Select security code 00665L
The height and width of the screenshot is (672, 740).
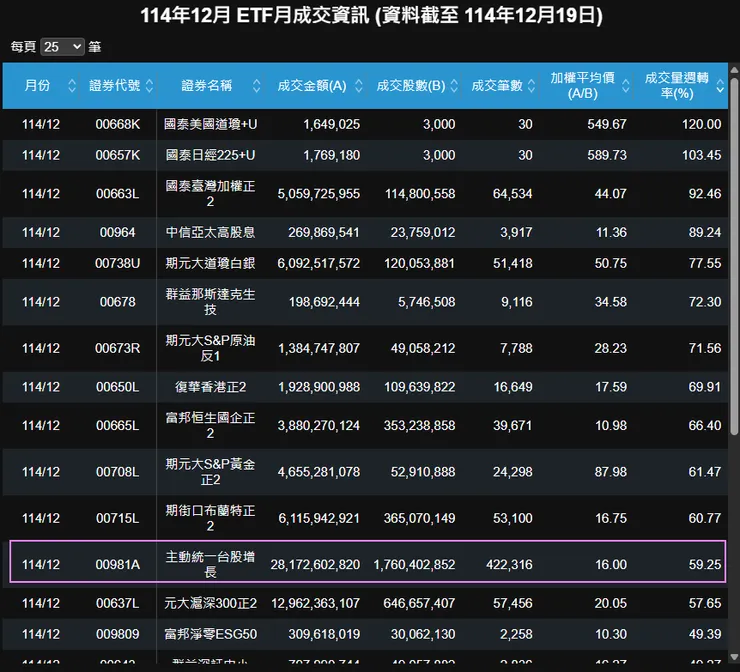[118, 426]
